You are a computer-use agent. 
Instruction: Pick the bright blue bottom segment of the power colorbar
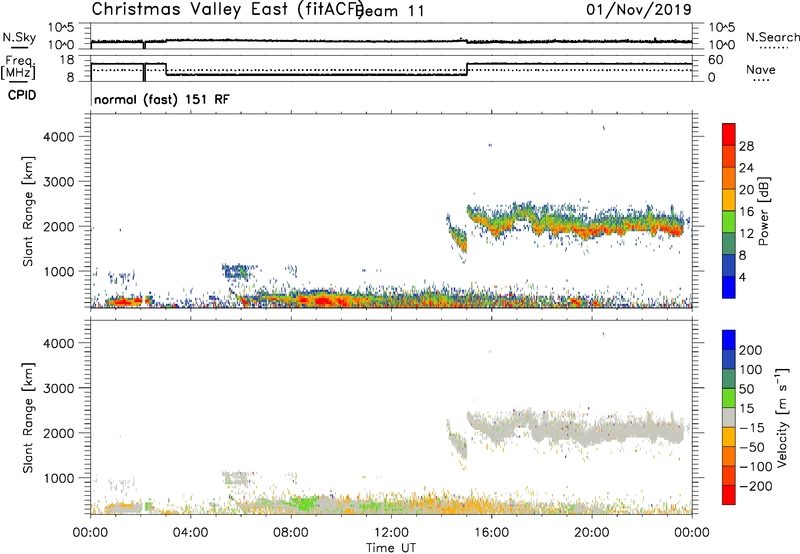[729, 287]
